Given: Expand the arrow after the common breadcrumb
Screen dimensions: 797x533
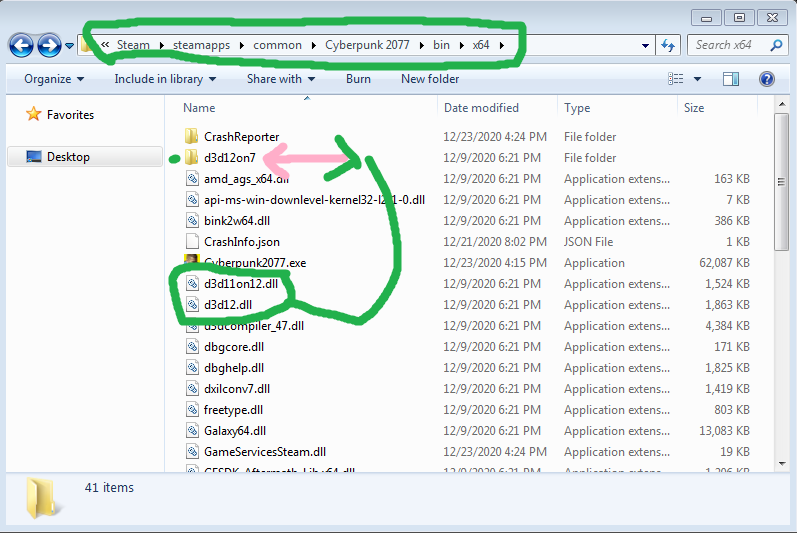Looking at the screenshot, I should tap(314, 45).
